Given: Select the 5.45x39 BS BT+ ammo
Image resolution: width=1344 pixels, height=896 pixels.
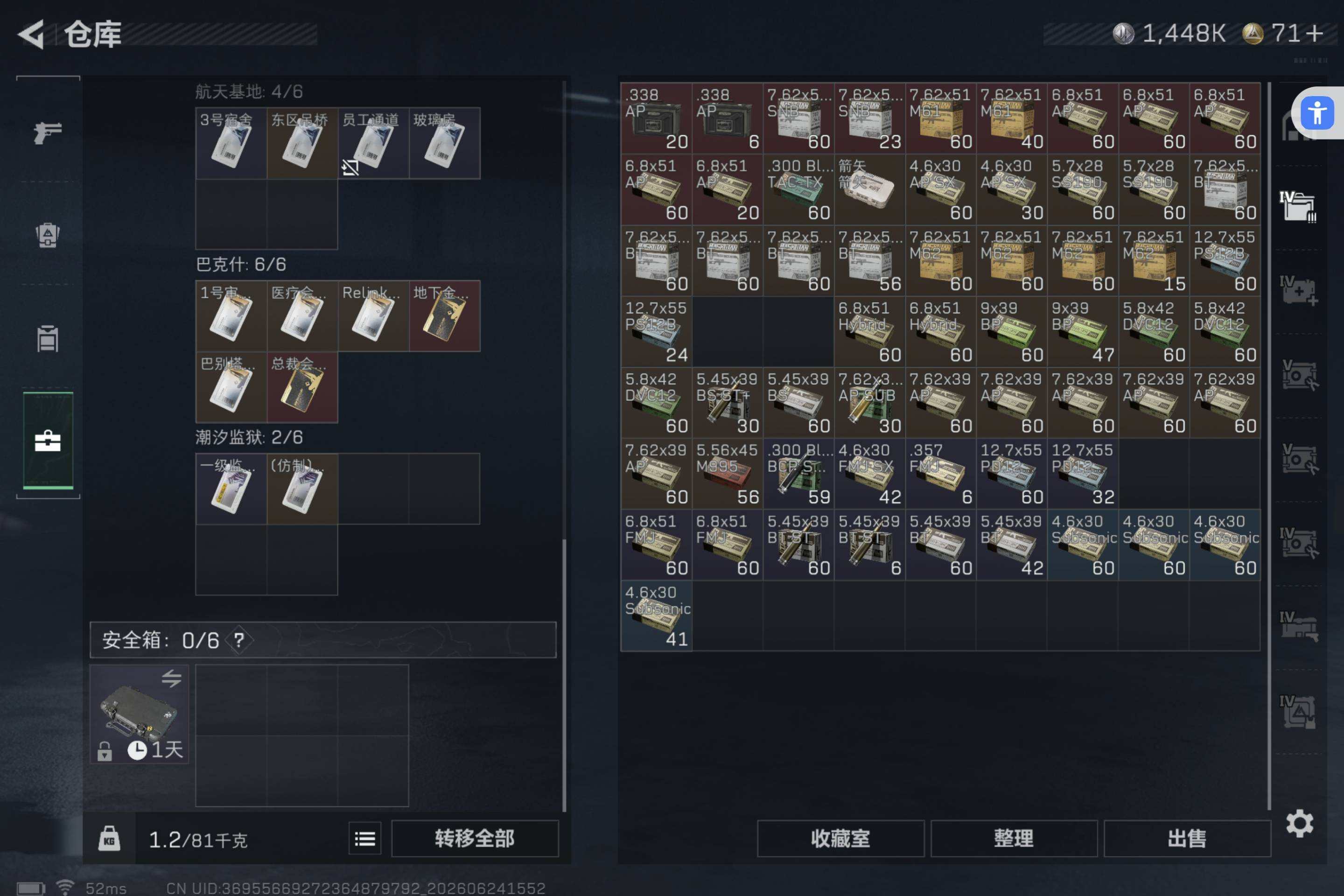Looking at the screenshot, I should tap(728, 403).
